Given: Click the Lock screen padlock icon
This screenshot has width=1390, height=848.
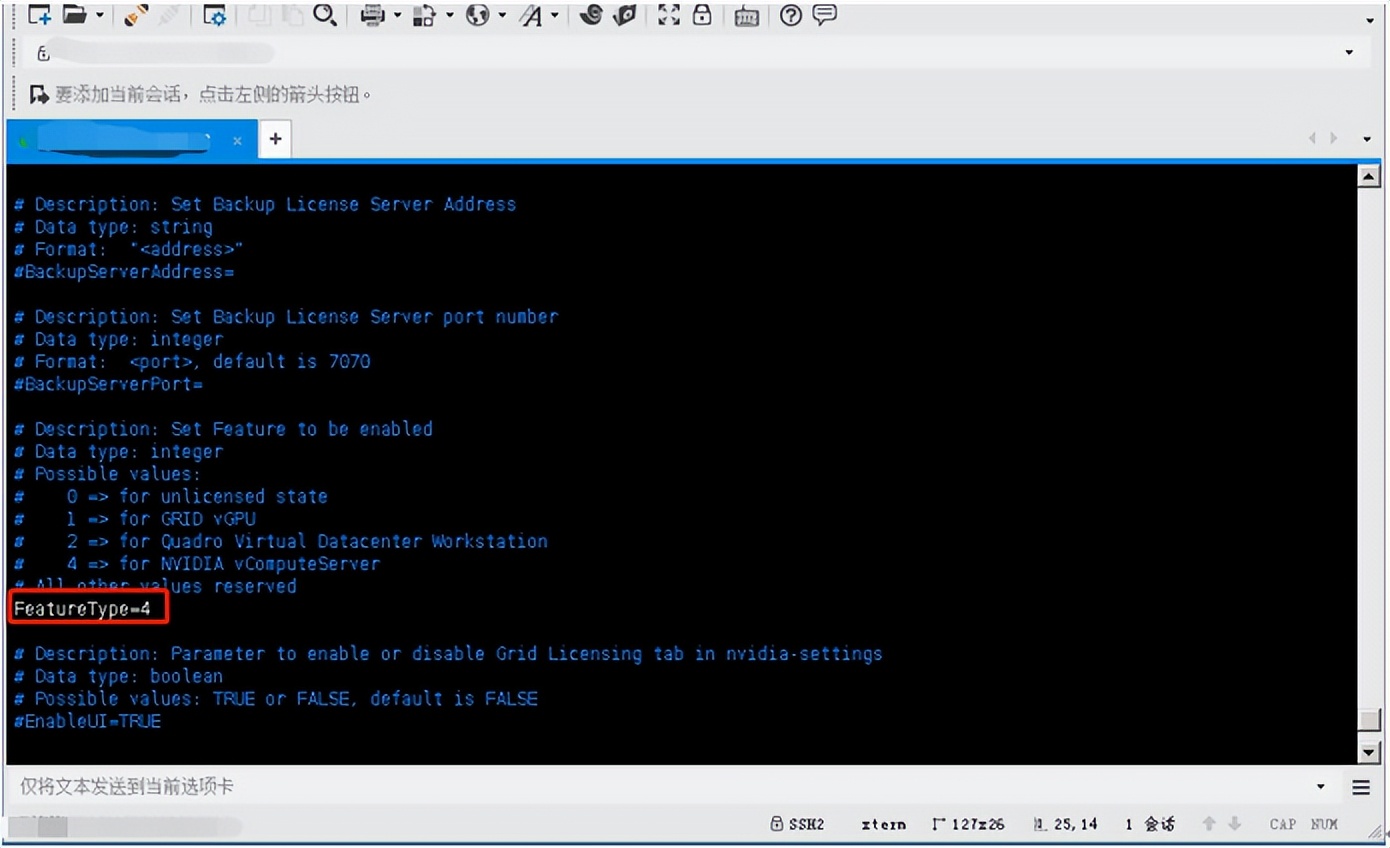Looking at the screenshot, I should tap(702, 14).
